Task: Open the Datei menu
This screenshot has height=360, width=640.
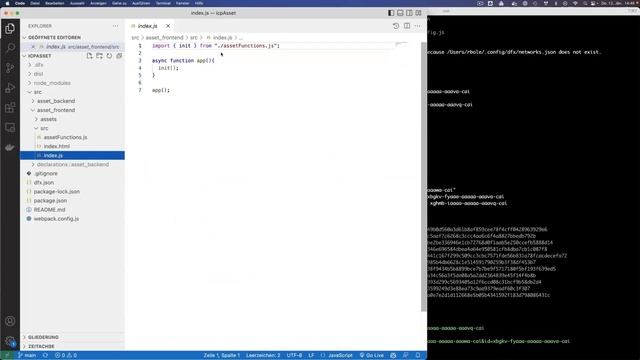Action: tap(35, 3)
